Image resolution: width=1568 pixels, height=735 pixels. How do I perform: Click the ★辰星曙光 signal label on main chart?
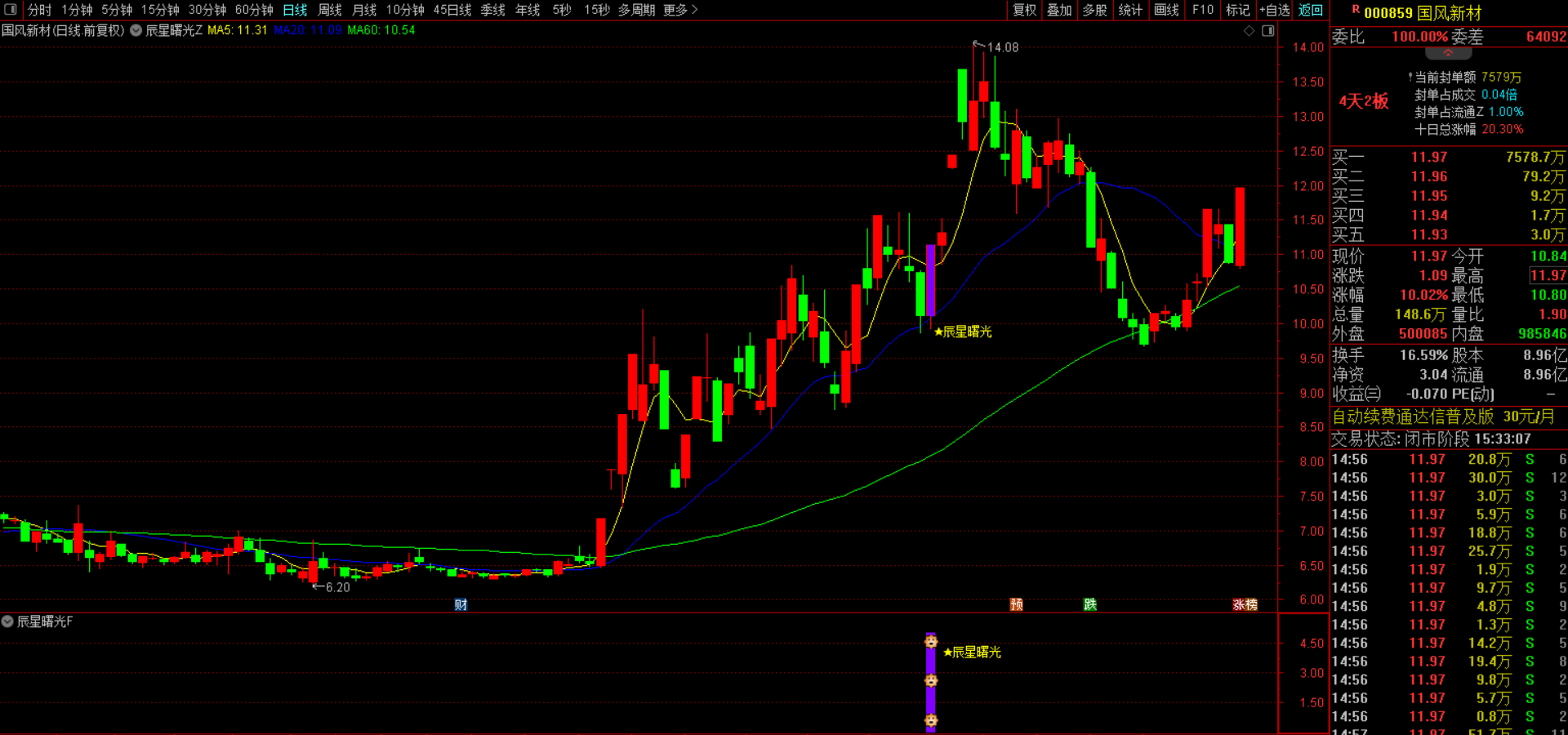(x=963, y=332)
